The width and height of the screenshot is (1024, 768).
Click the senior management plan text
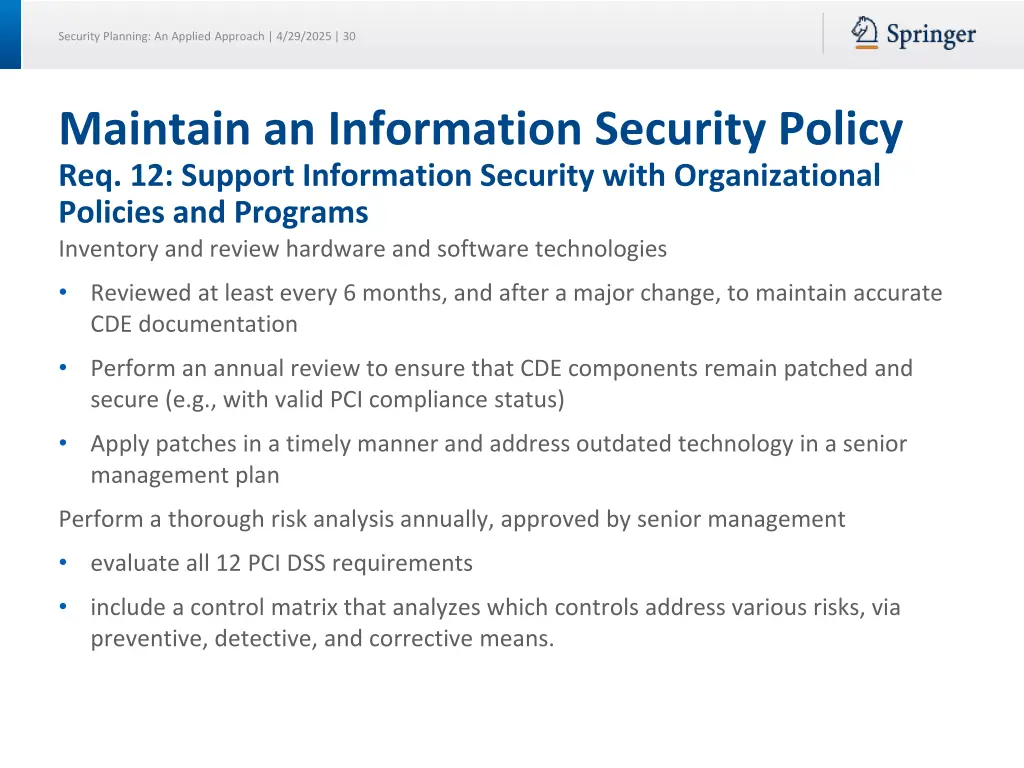[x=185, y=475]
